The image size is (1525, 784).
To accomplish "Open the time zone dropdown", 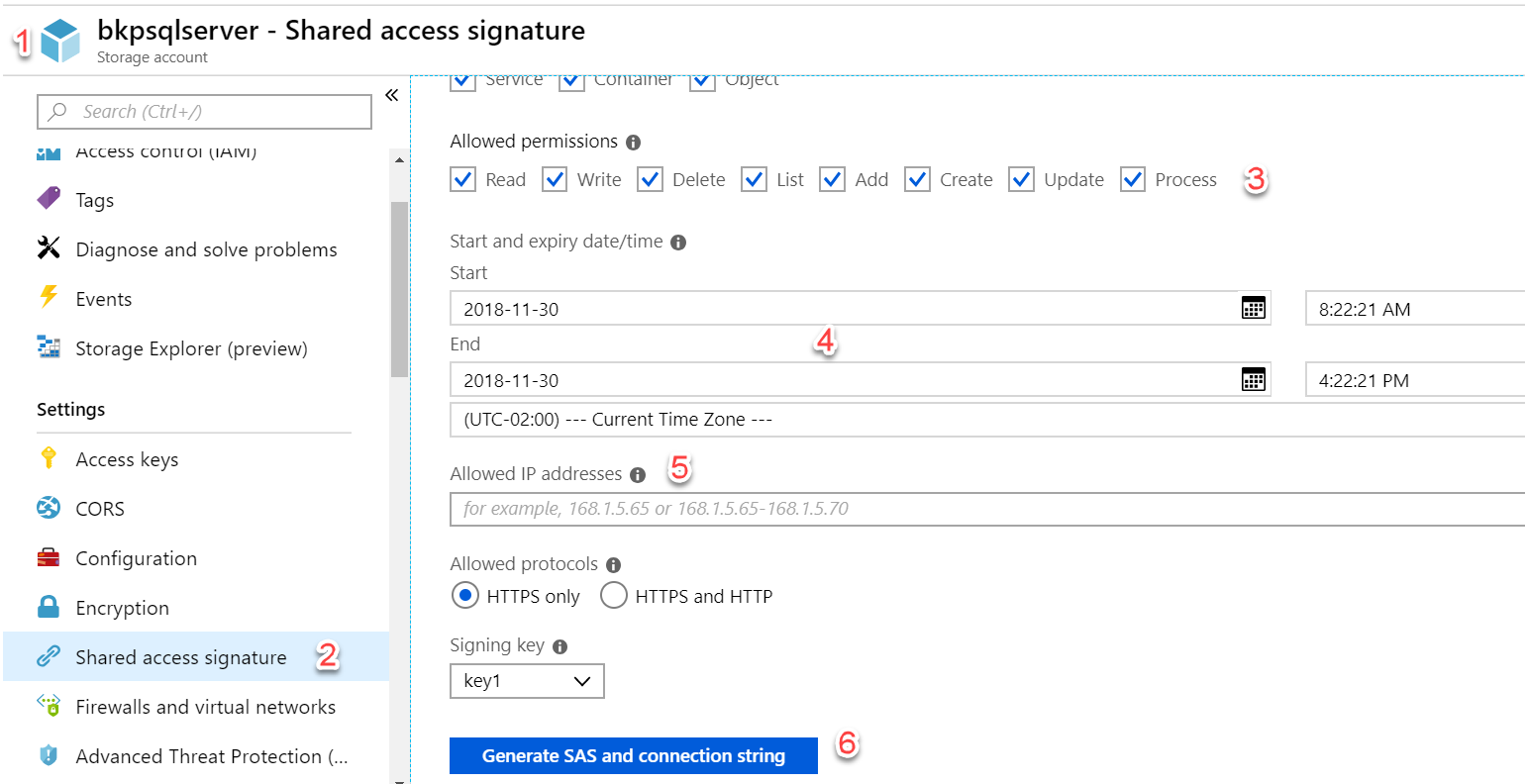I will pyautogui.click(x=985, y=420).
